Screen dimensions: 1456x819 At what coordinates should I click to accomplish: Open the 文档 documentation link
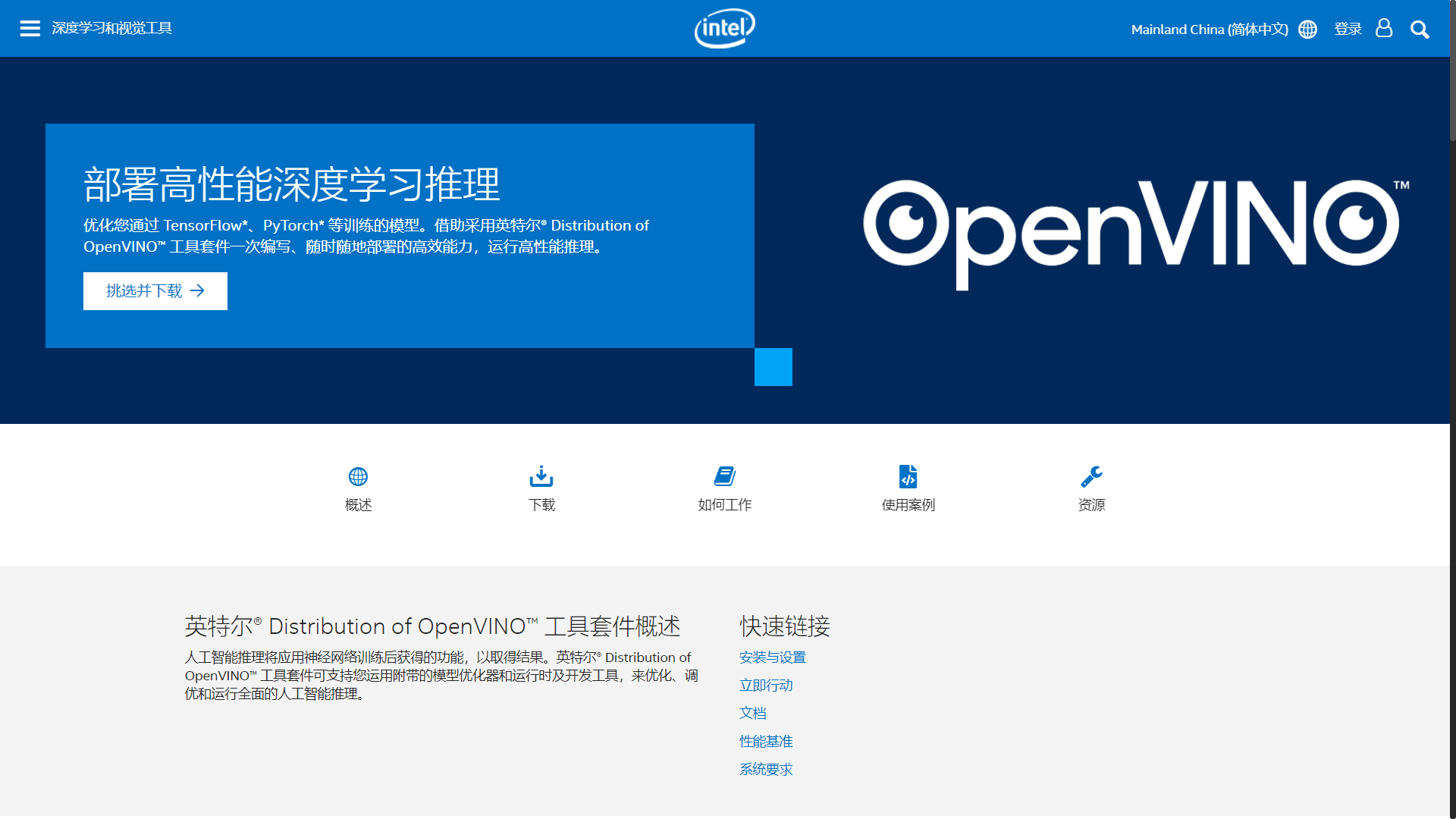[752, 713]
